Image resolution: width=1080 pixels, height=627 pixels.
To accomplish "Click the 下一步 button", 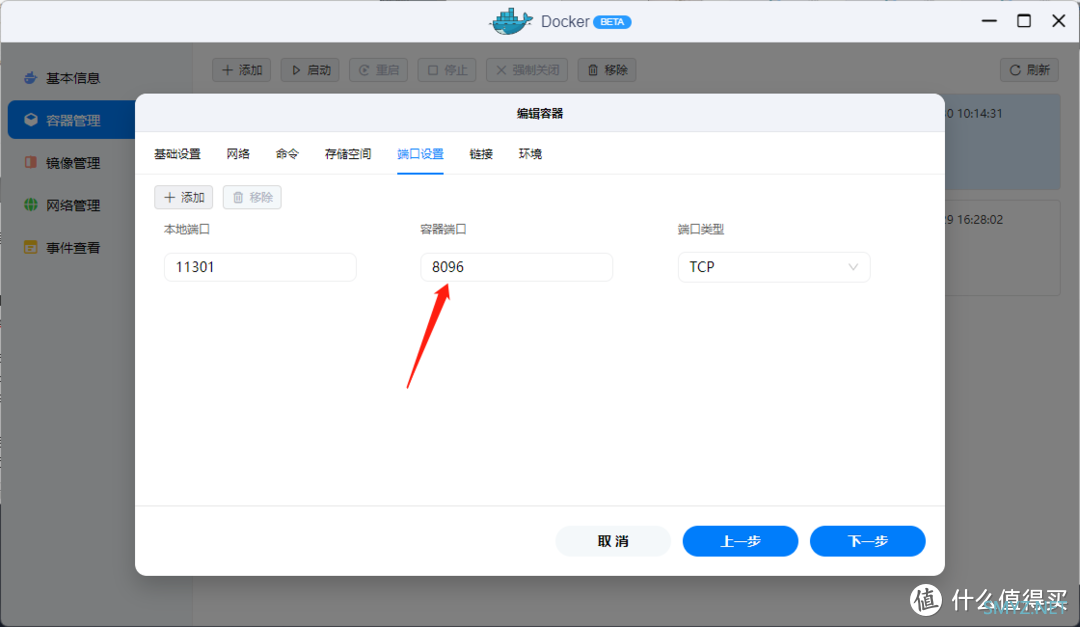I will pos(868,541).
